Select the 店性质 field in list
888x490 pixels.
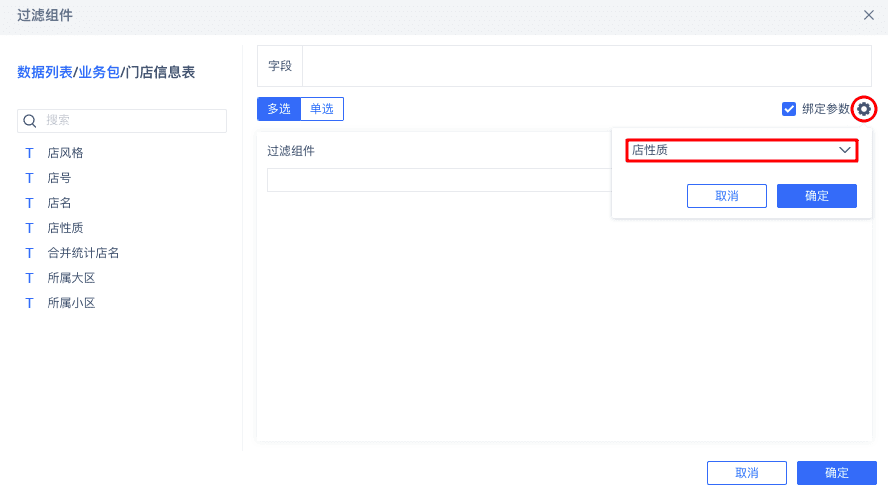point(66,228)
